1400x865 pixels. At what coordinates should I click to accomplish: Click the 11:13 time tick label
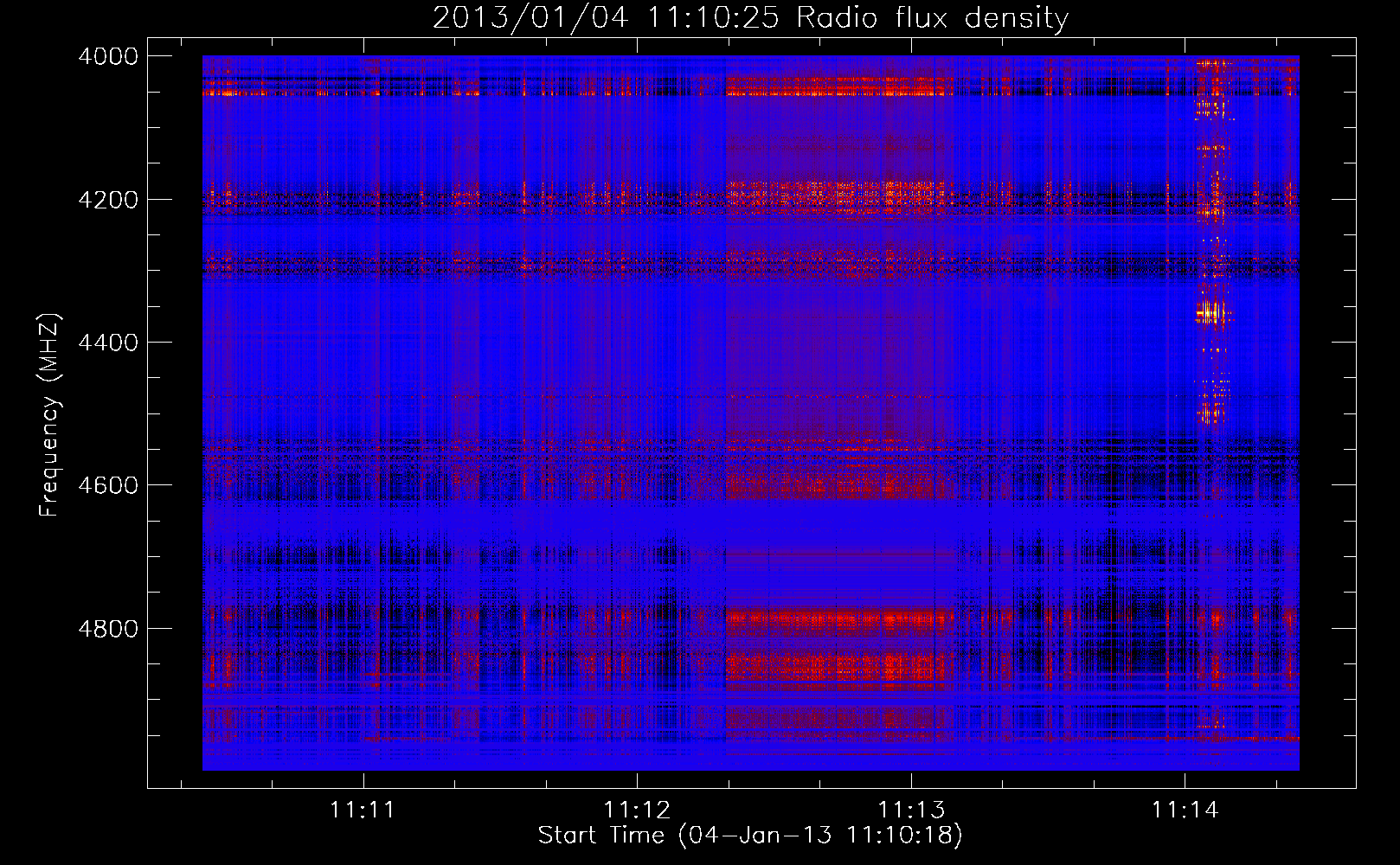(910, 811)
